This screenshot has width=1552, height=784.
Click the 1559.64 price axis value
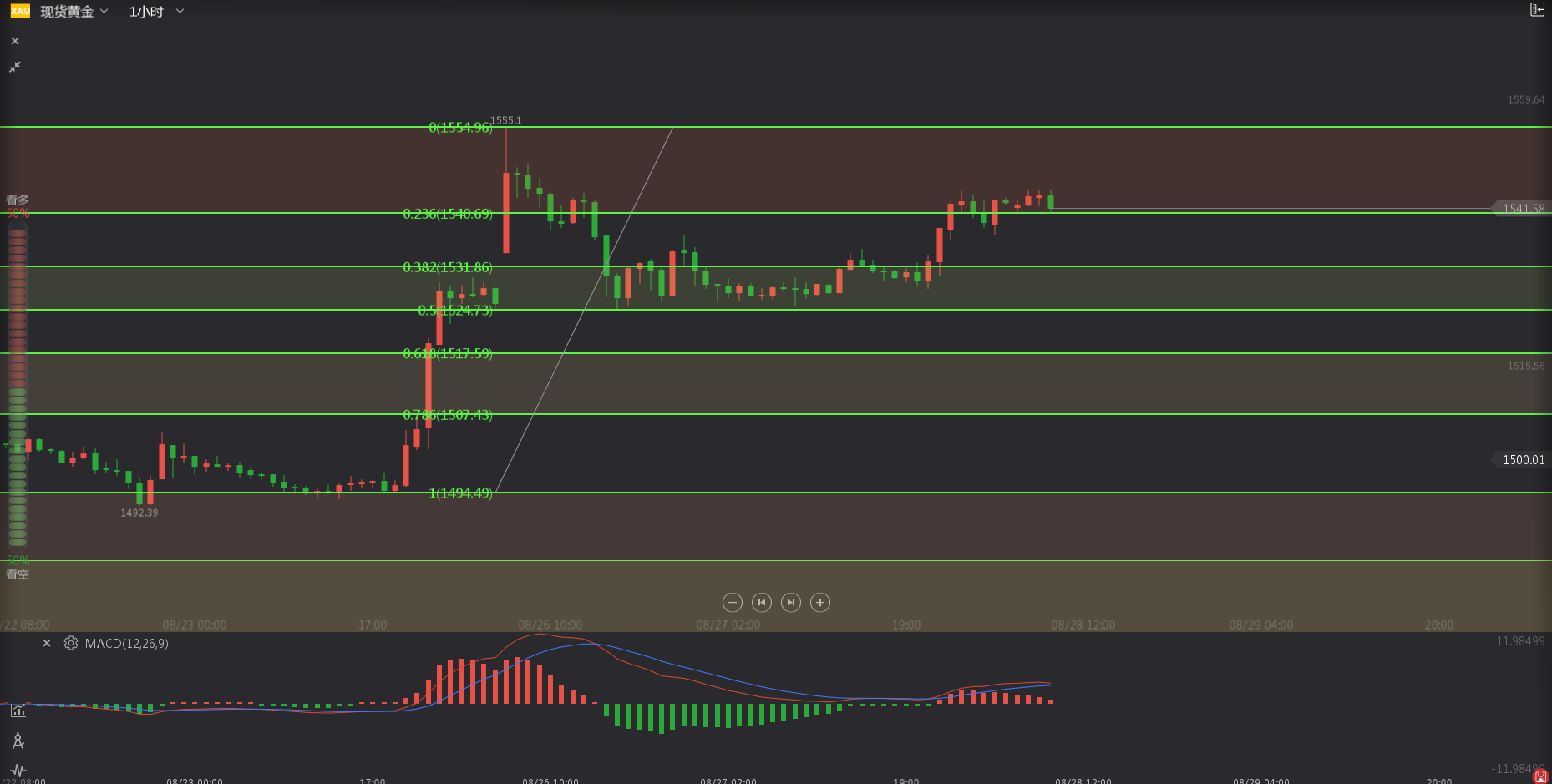pyautogui.click(x=1526, y=99)
